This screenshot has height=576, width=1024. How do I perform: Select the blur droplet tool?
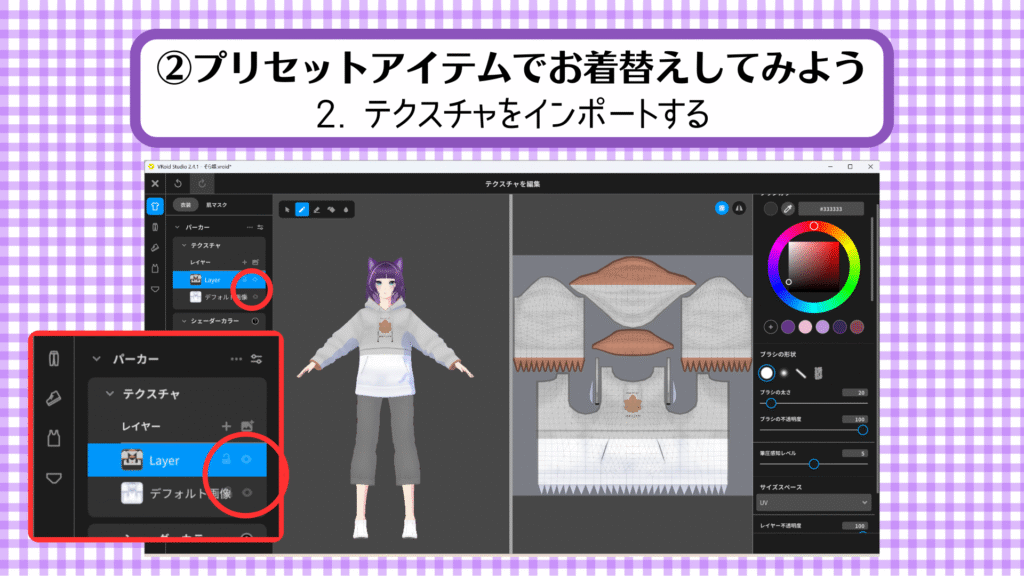(346, 210)
